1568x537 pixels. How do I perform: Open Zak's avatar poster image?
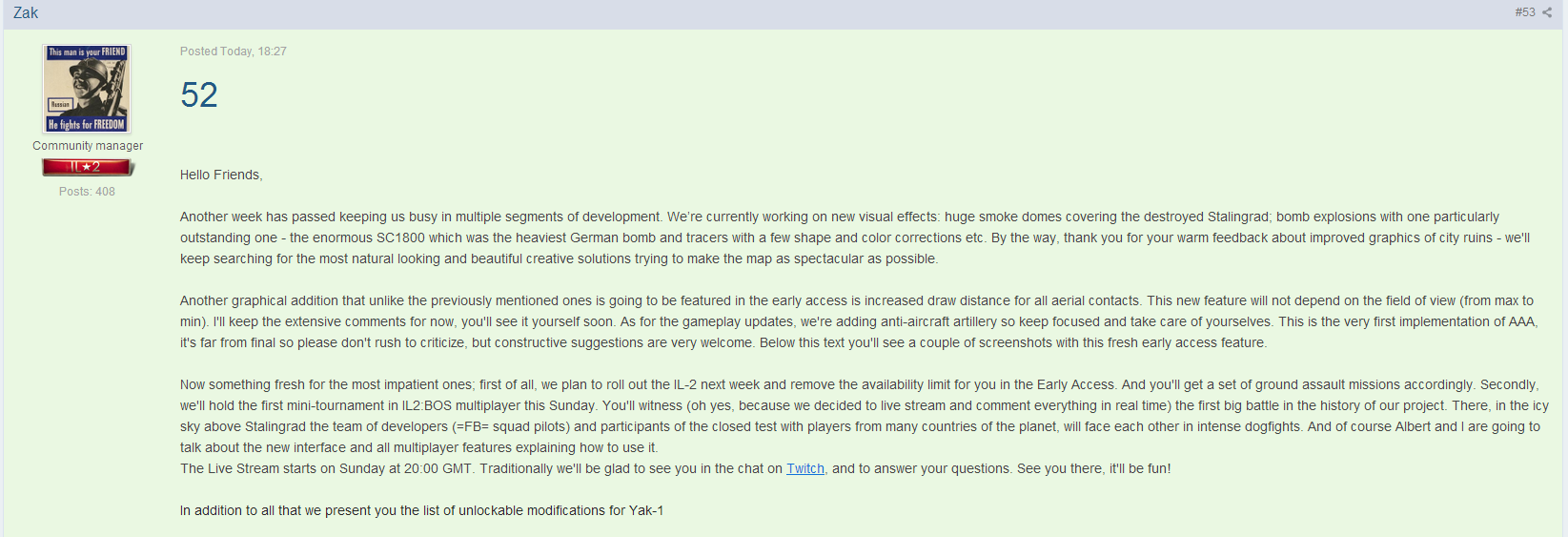(x=87, y=89)
